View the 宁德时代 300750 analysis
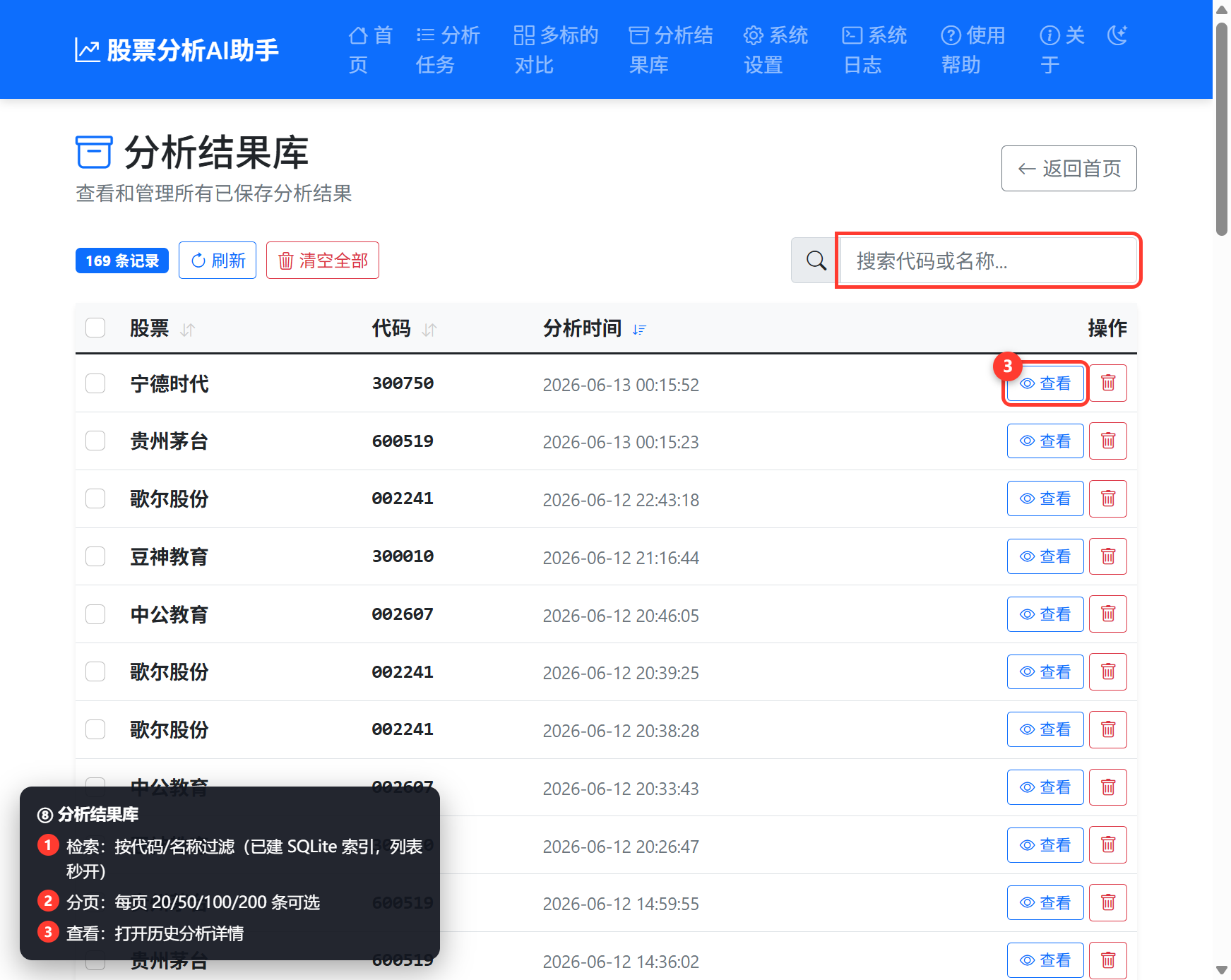The height and width of the screenshot is (980, 1231). [1045, 383]
